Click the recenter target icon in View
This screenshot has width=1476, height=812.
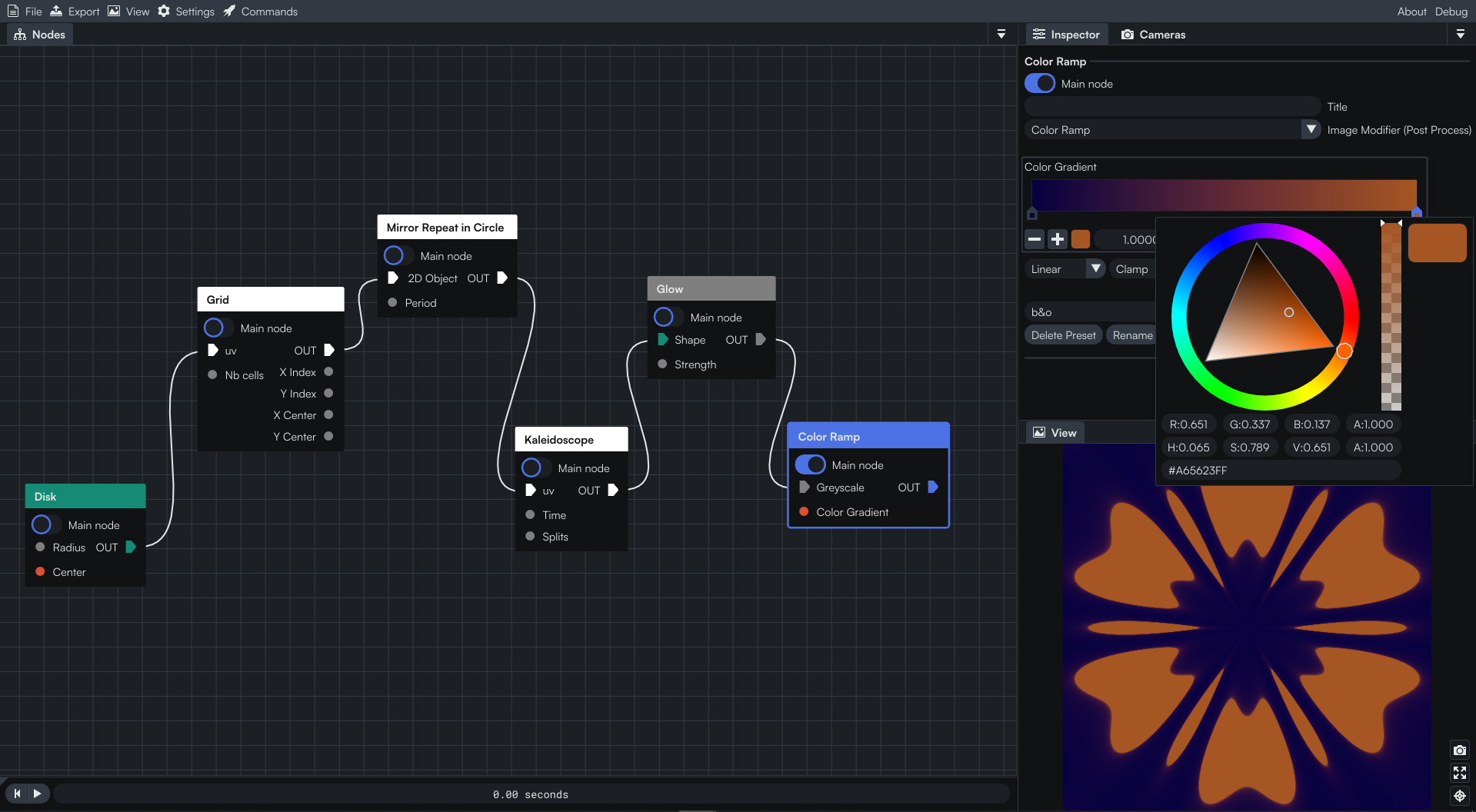click(1459, 796)
